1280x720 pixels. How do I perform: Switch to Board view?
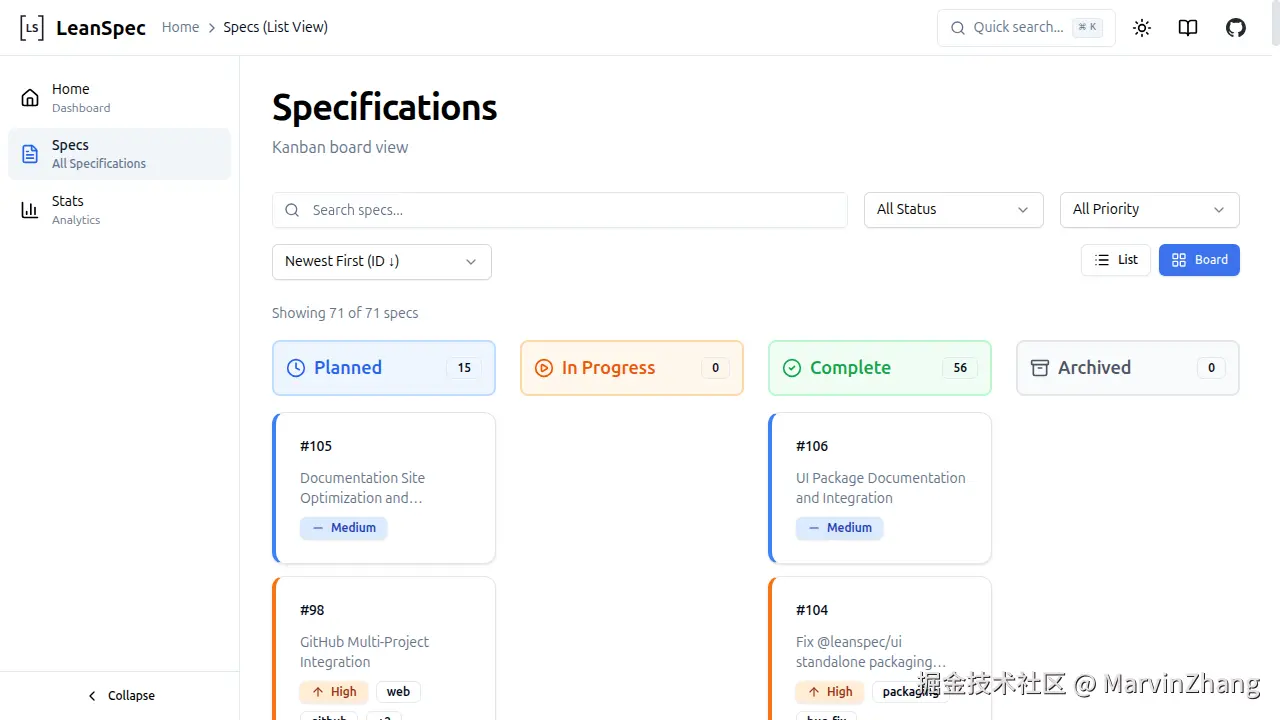tap(1199, 259)
